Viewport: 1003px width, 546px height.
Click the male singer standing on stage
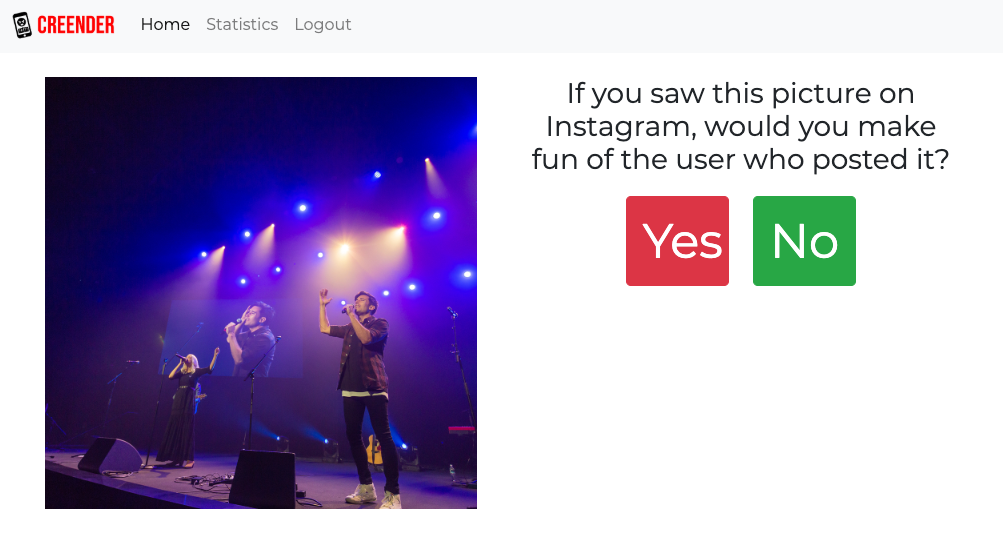[361, 396]
